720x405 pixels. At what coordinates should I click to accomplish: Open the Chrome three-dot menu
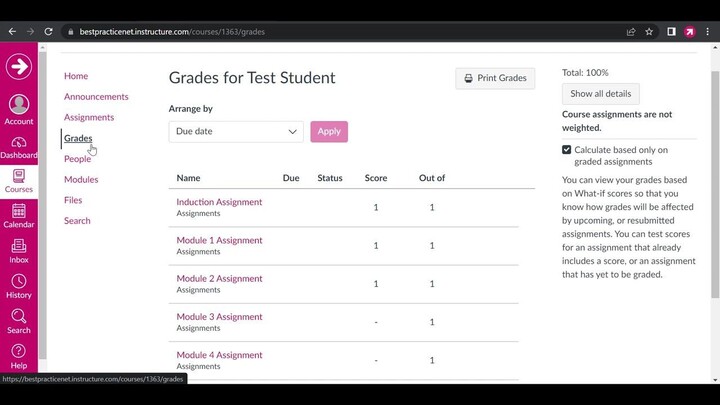pyautogui.click(x=708, y=32)
